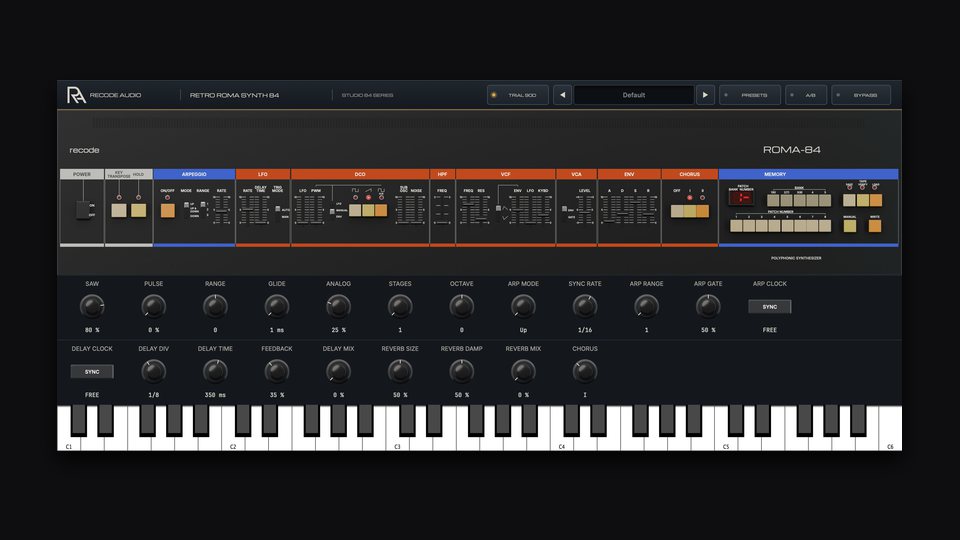Toggle the DELAY CLOCK SYNC button
This screenshot has width=960, height=540.
point(92,372)
